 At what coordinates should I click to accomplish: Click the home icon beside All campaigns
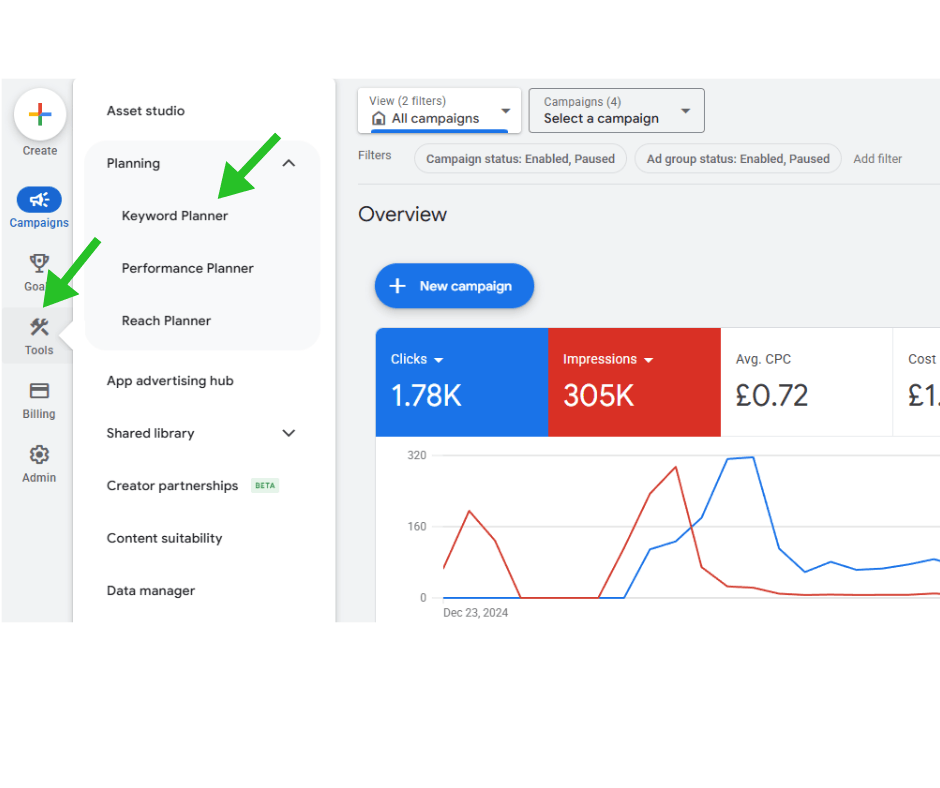pos(378,118)
